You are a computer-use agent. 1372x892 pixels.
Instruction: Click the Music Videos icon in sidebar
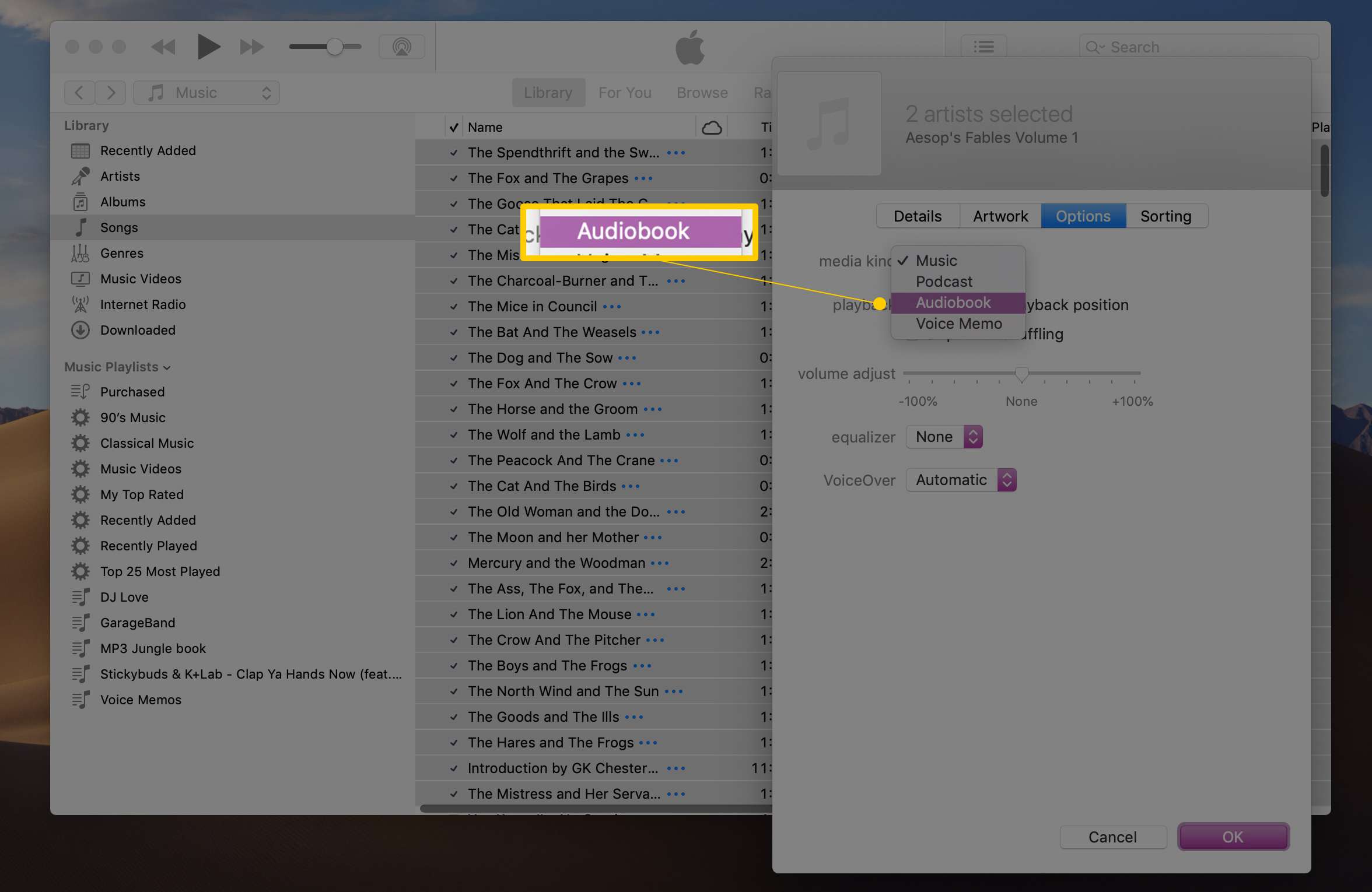point(82,279)
